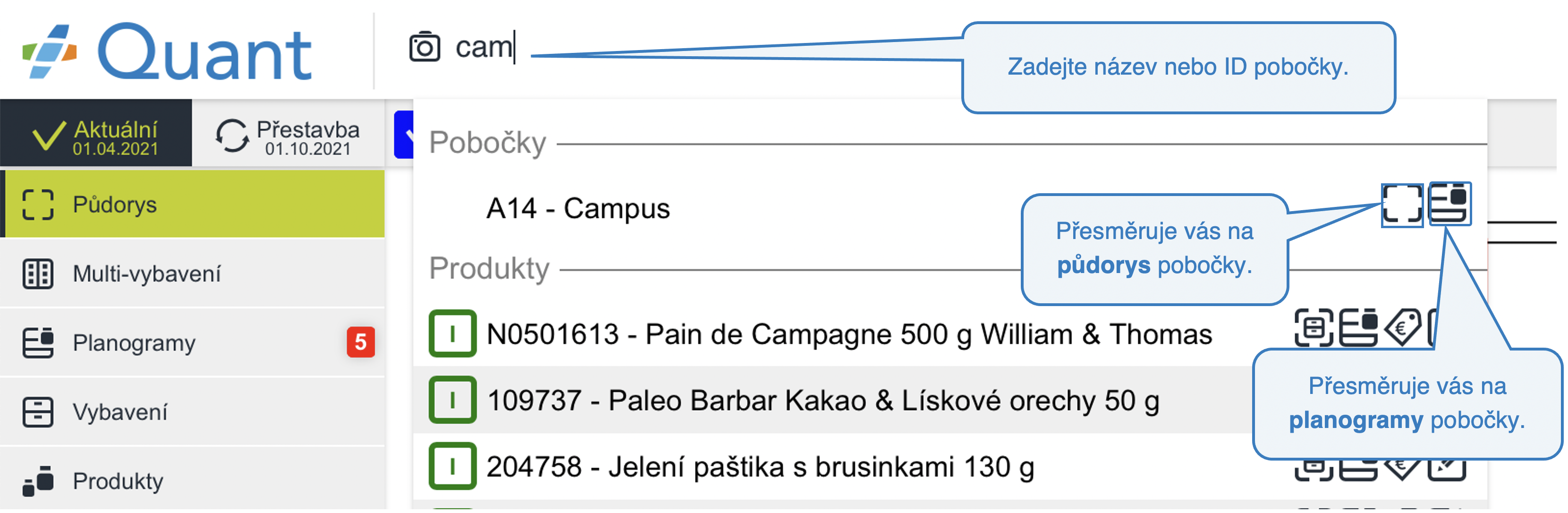Click green status icon beside Jelení paštika

[452, 466]
